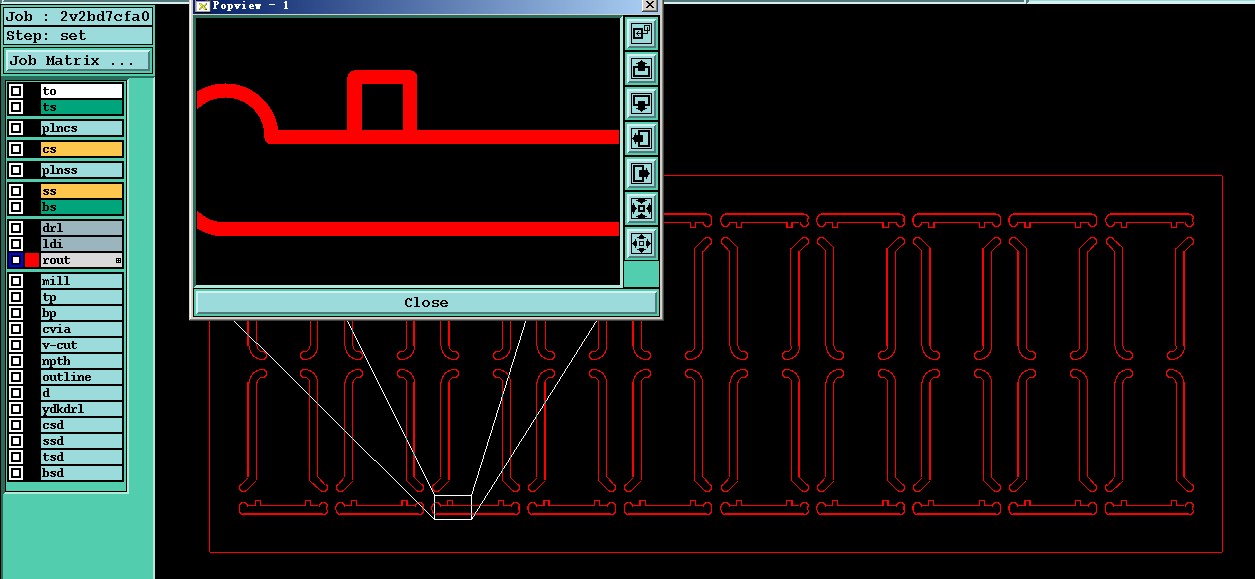Click the Popview pan left arrow icon
The image size is (1255, 579).
point(641,138)
